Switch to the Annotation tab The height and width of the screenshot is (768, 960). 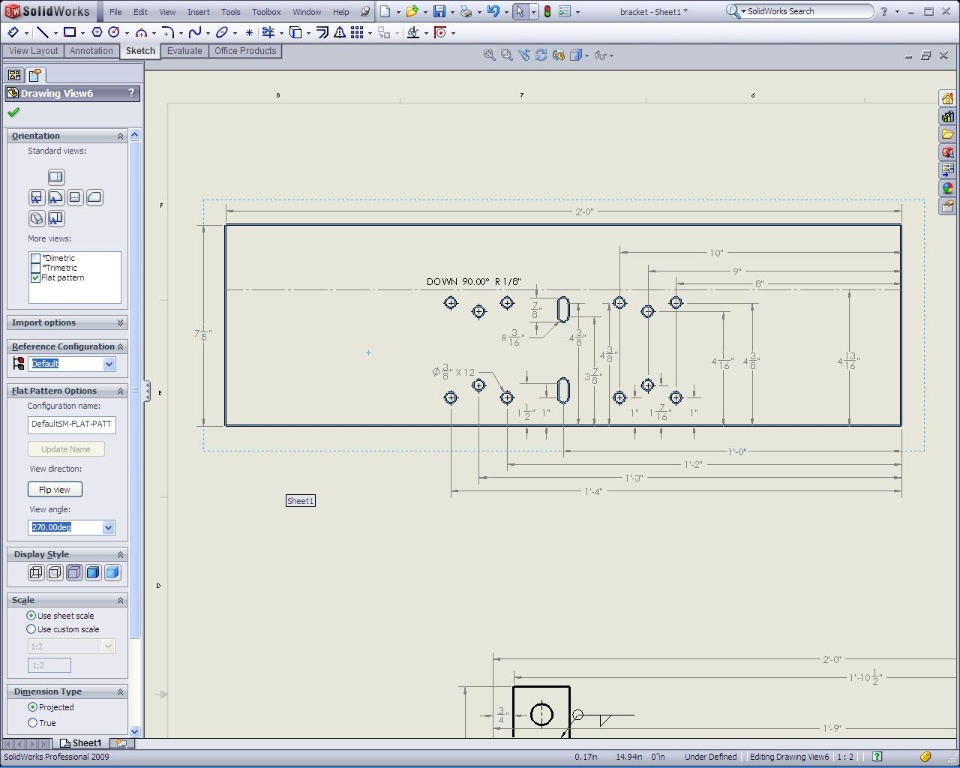click(x=91, y=51)
